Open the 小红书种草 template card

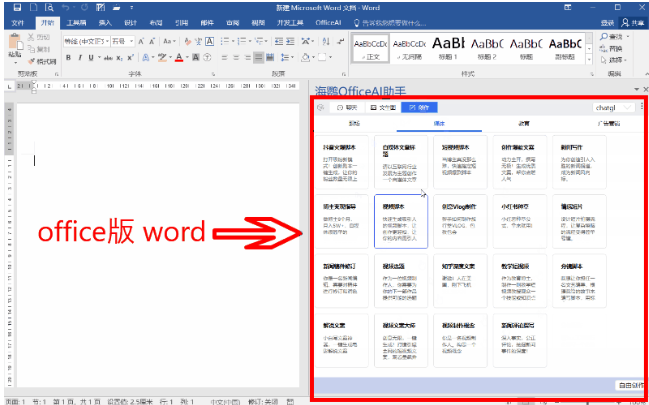519,221
